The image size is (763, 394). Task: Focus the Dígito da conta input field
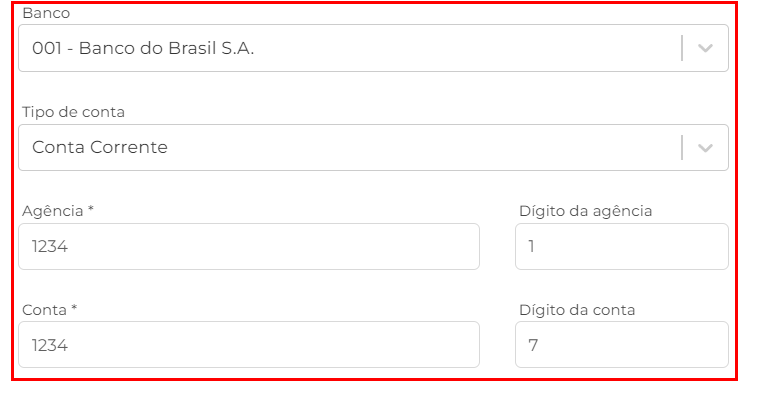pos(622,345)
